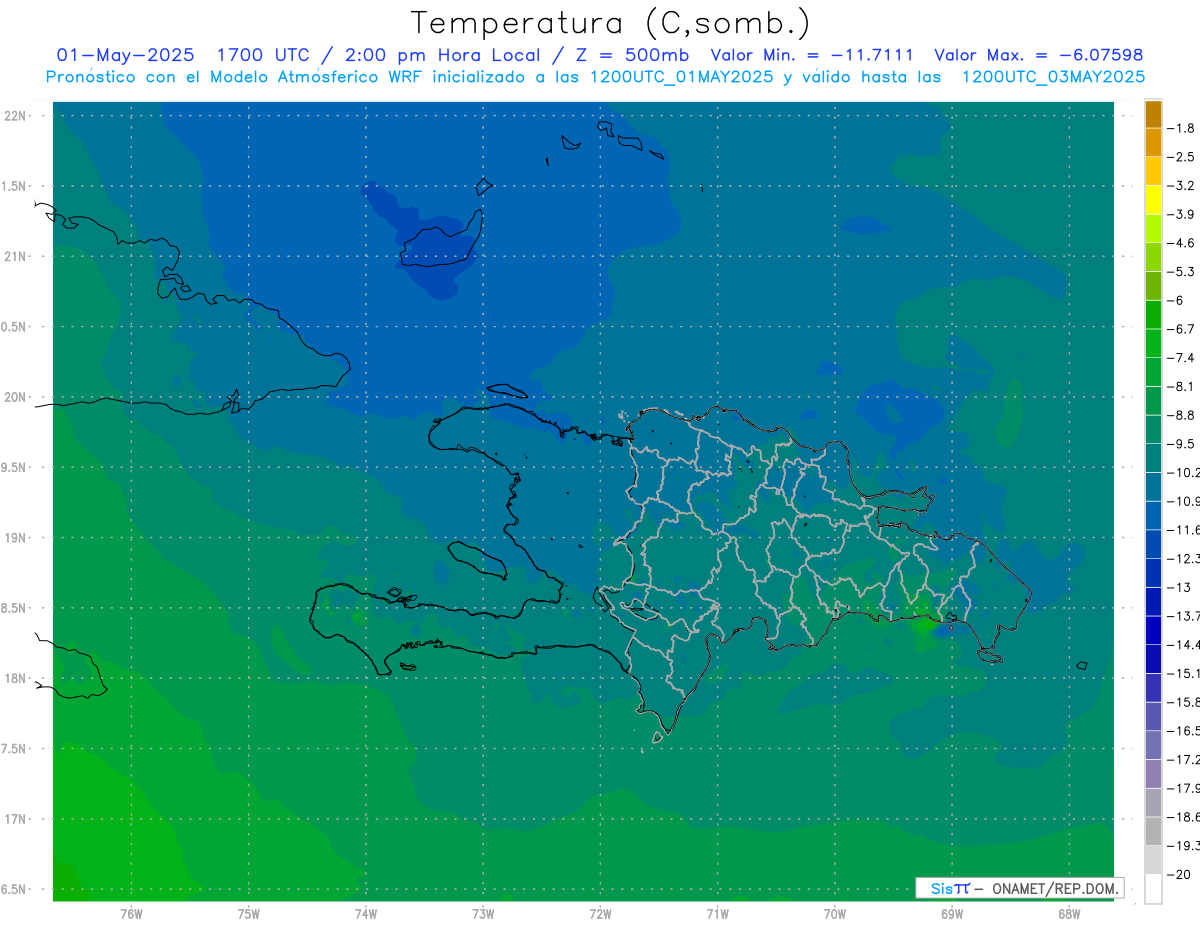The width and height of the screenshot is (1200, 927).
Task: Select the lime-green swatch between -3.9 and -4.6
Action: point(1153,229)
